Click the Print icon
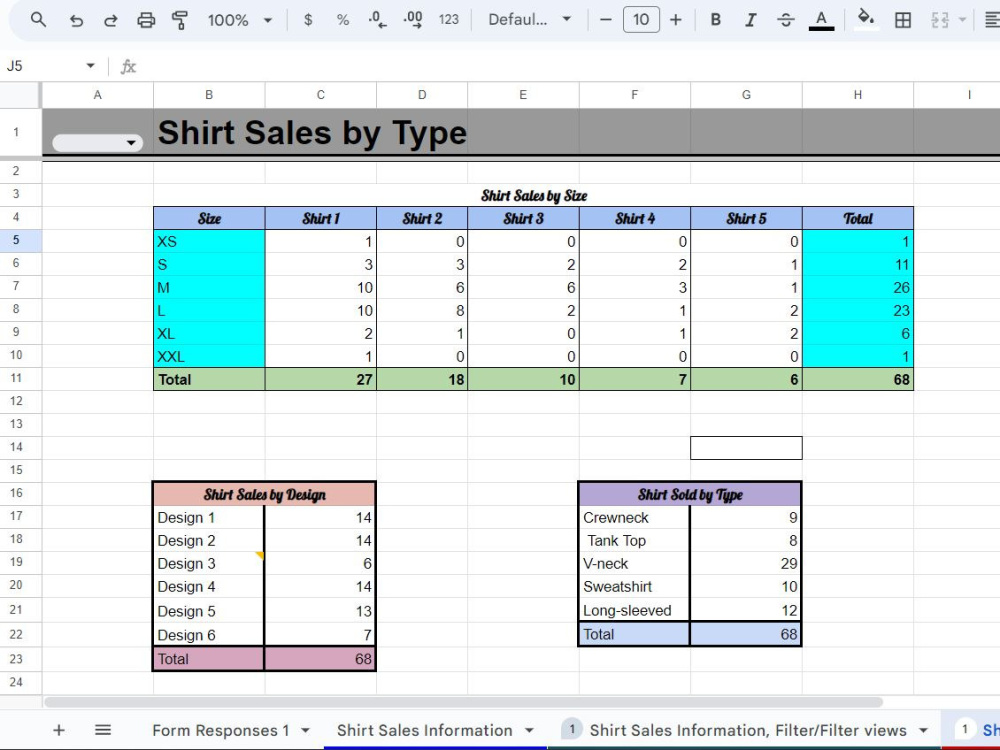Image resolution: width=1000 pixels, height=750 pixels. click(146, 20)
